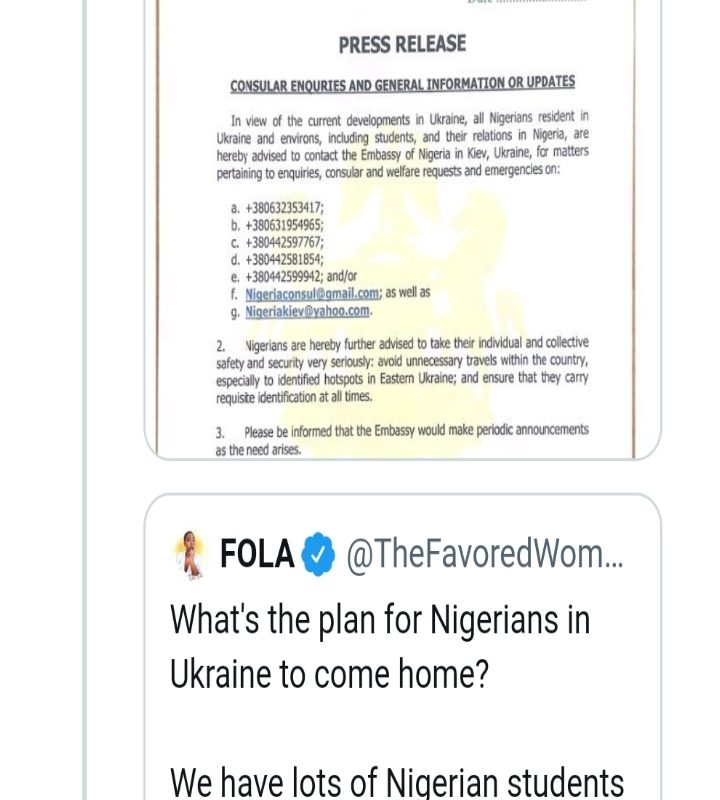Click the PRESS RELEASE heading

click(402, 44)
